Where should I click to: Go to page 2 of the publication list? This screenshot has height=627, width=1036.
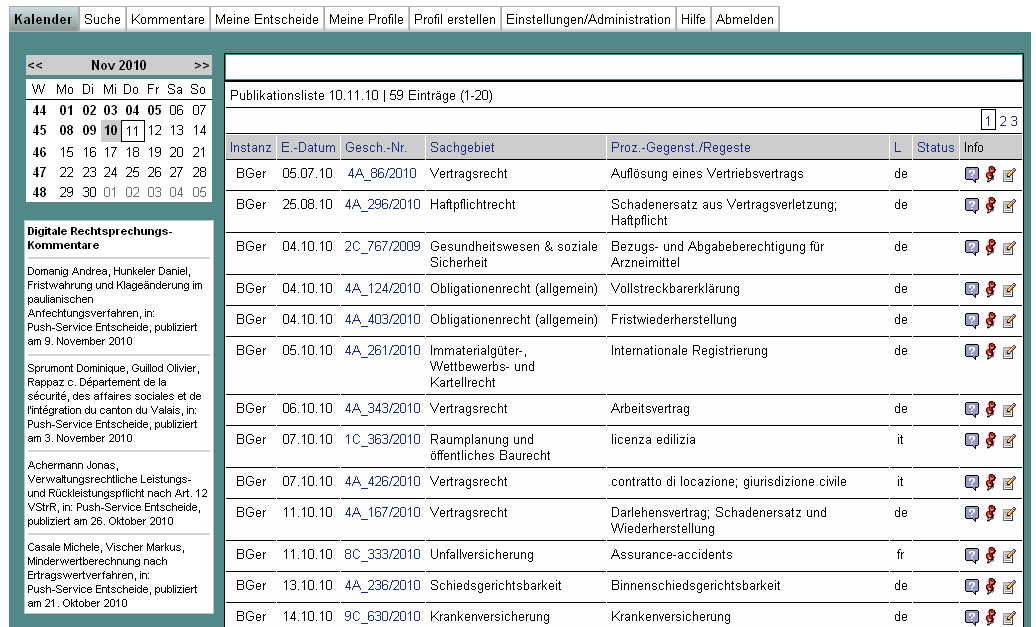[1002, 121]
